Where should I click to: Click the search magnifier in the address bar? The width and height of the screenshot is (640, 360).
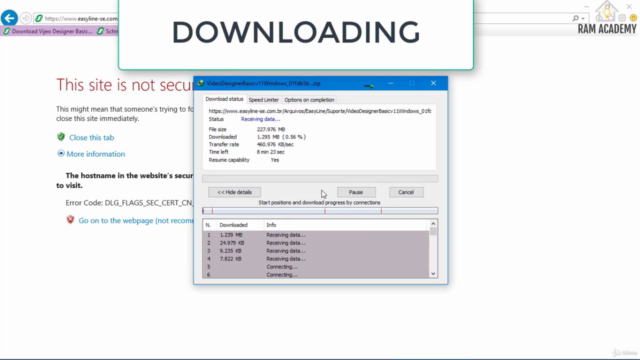[576, 18]
